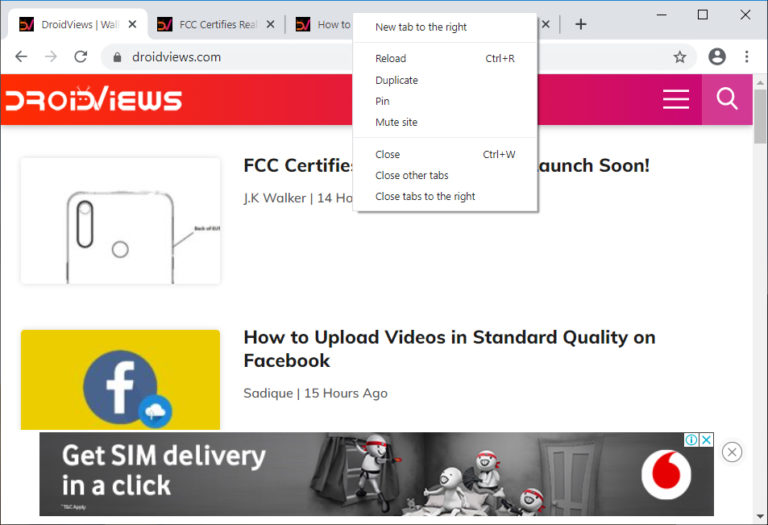Click the phone sketch article thumbnail

click(120, 220)
